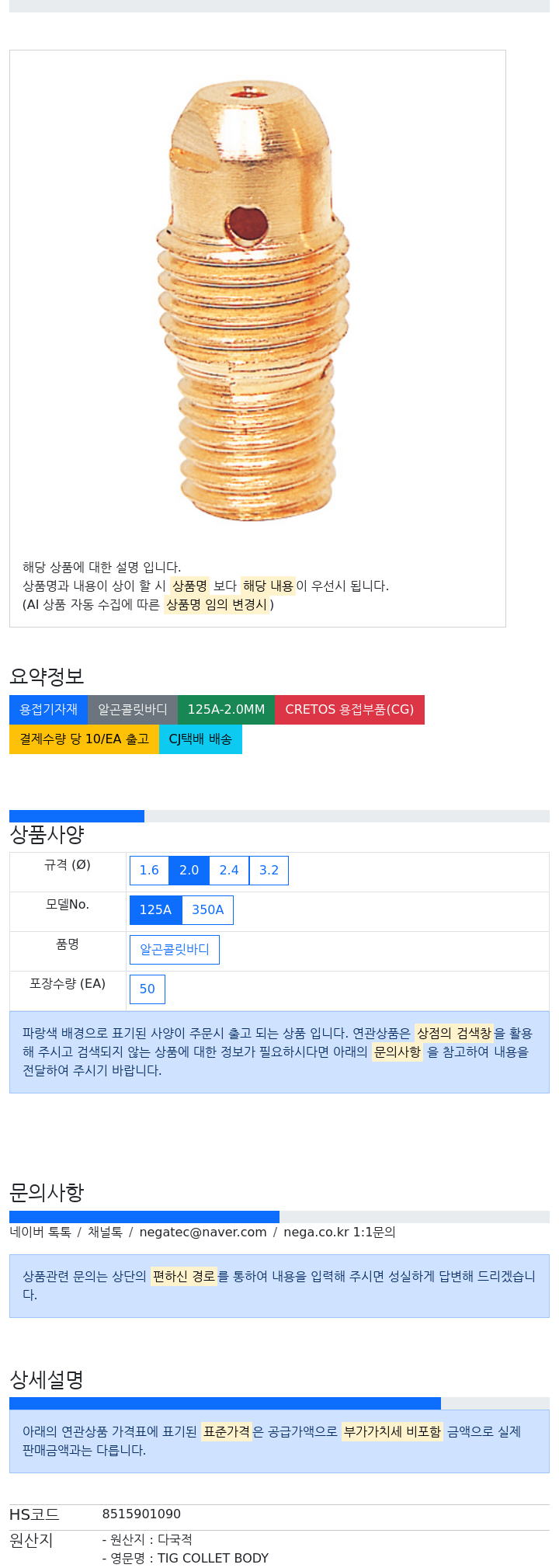Open the nega.co.kr 1:1문의 link
559x1568 pixels.
[x=339, y=1232]
